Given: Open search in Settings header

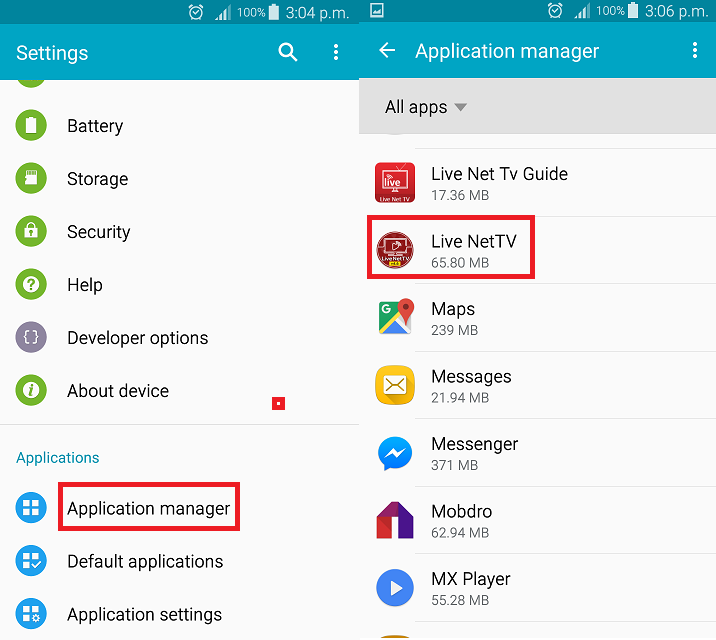Looking at the screenshot, I should click(x=288, y=52).
